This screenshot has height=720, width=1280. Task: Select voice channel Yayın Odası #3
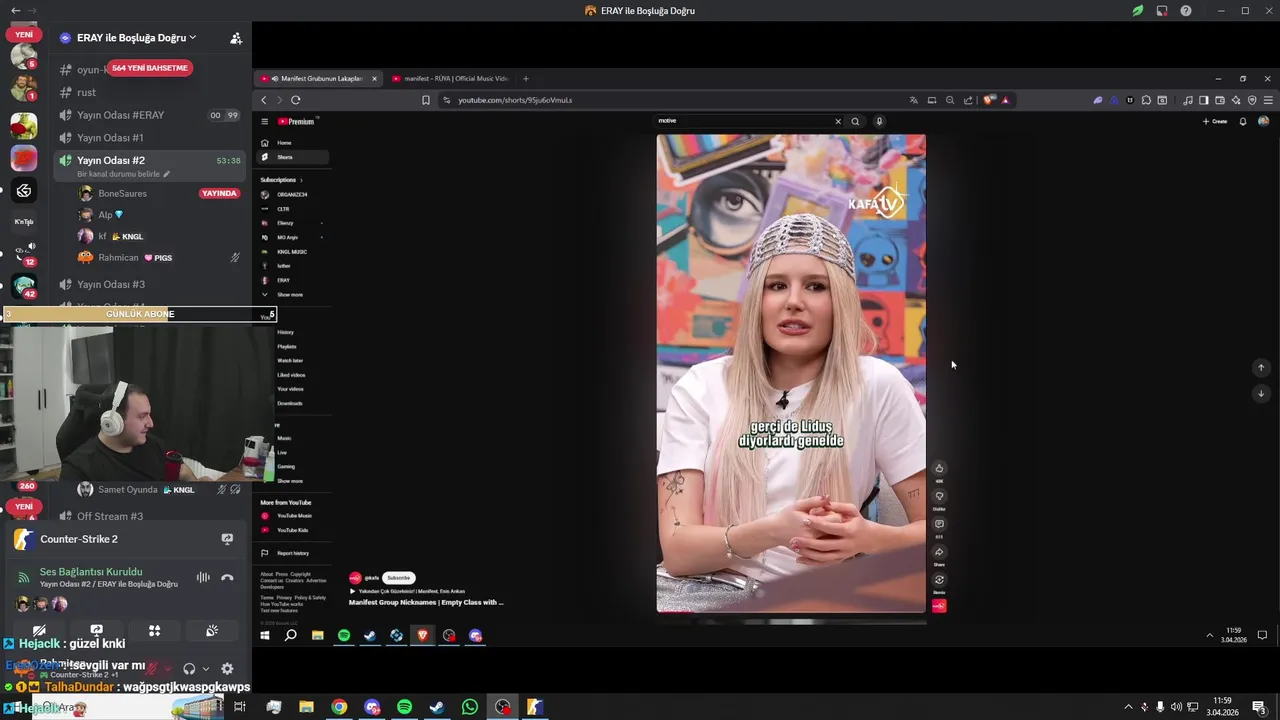point(111,284)
